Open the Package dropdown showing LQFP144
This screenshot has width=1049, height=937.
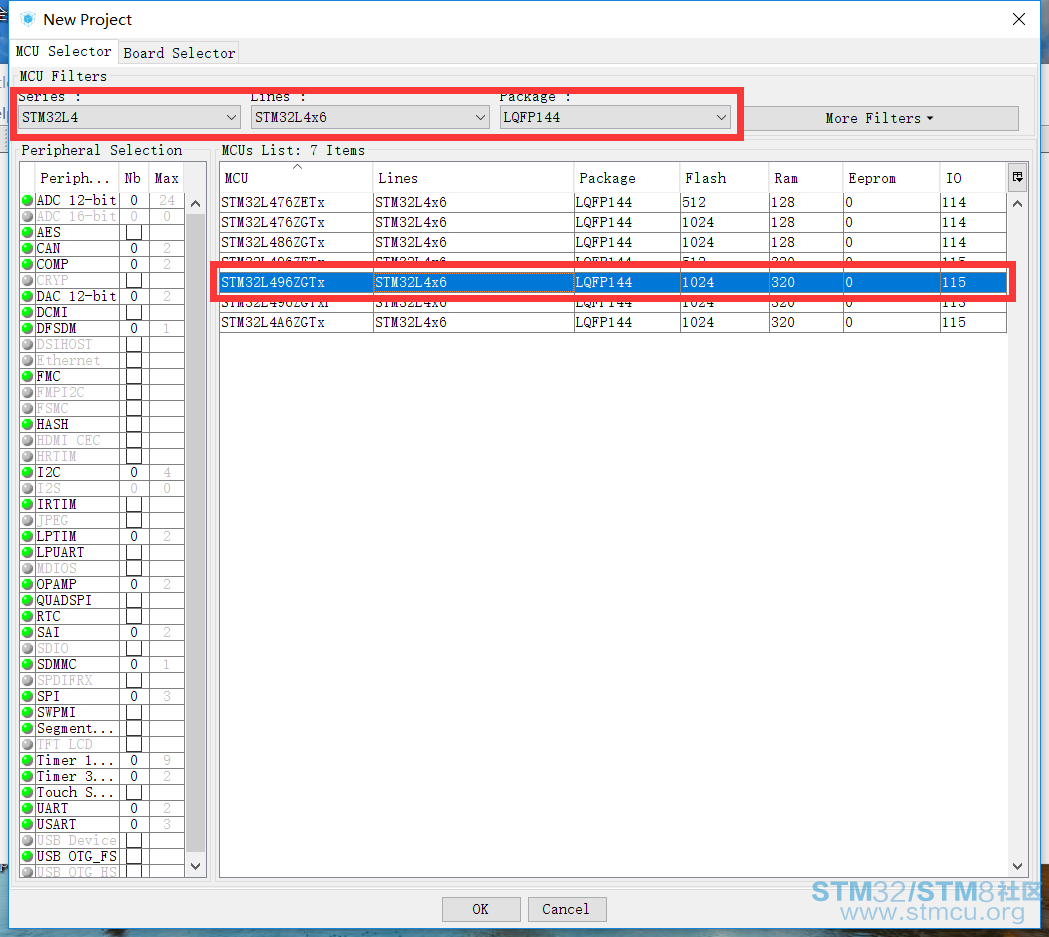click(x=614, y=117)
